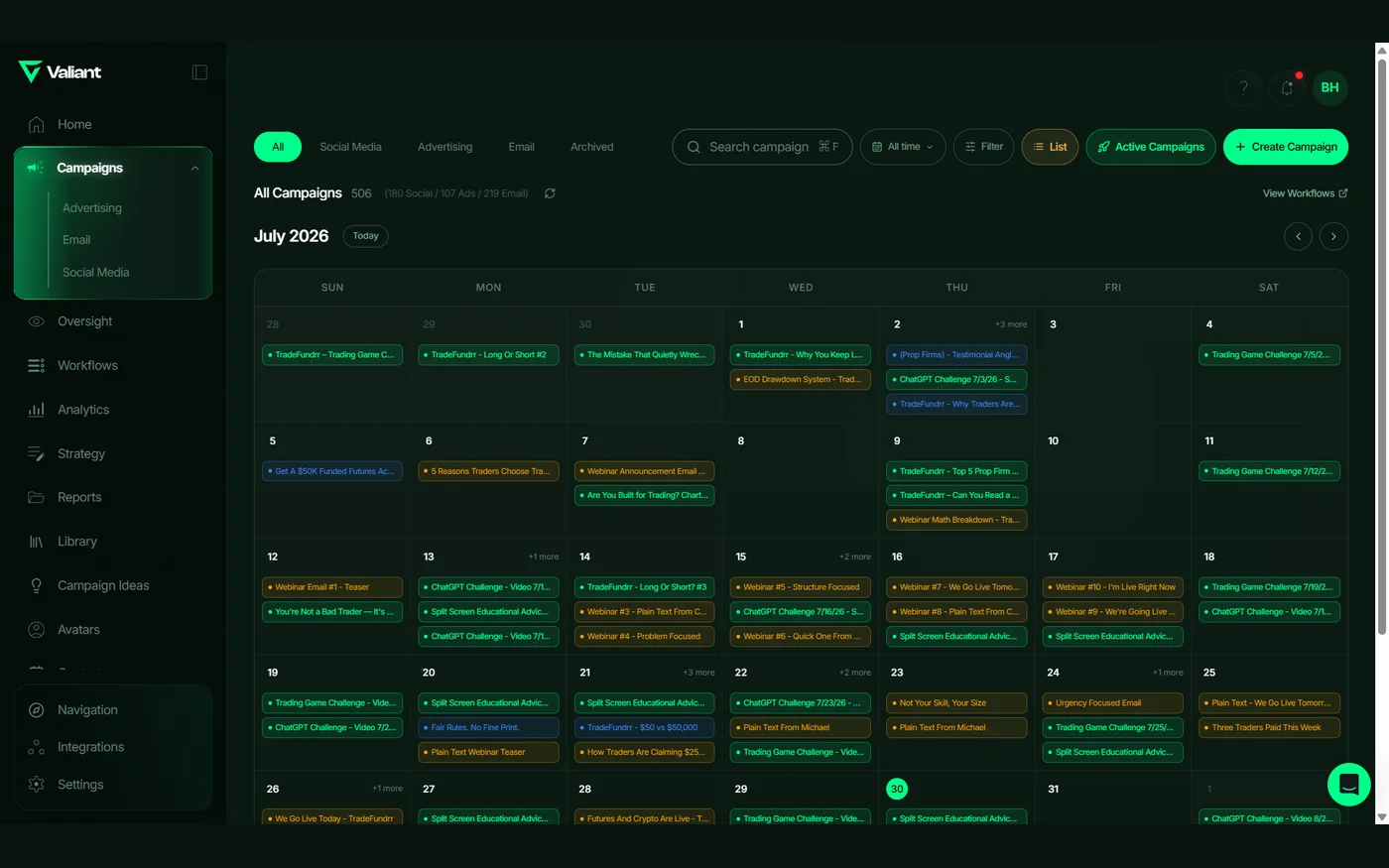Open 'Fair Rules. No Fine Print.' event
1389x868 pixels.
click(x=488, y=727)
